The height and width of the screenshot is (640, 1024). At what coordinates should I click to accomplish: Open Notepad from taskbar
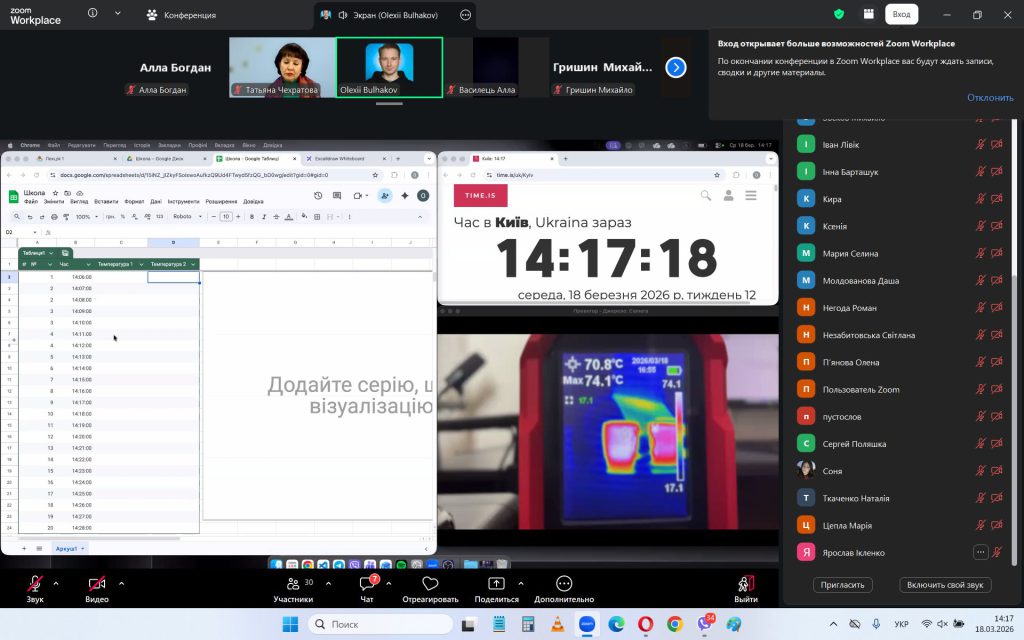(498, 624)
